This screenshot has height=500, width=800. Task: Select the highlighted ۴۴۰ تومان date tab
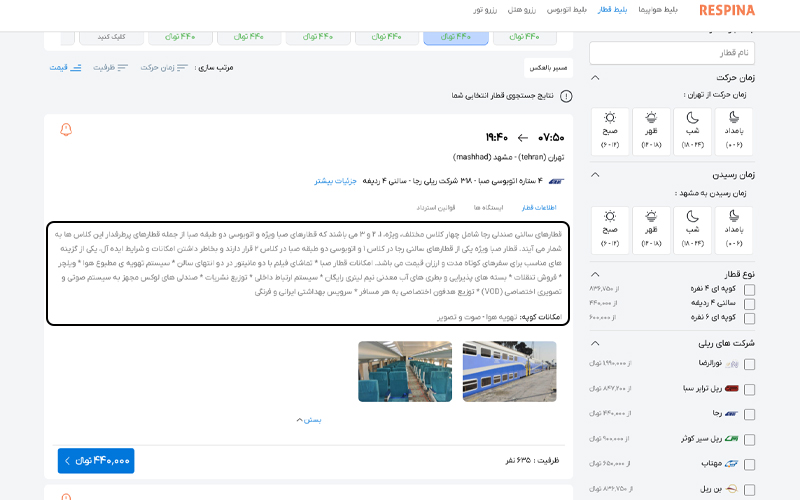[456, 37]
